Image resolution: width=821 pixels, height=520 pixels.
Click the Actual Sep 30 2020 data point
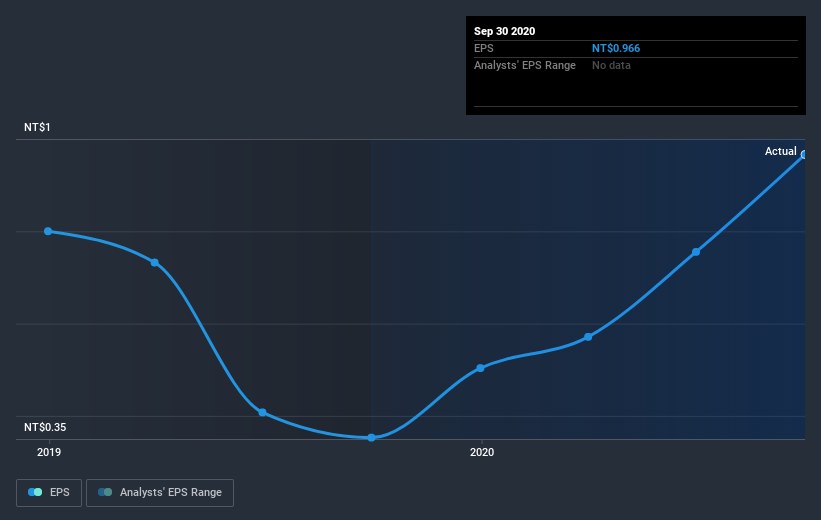coord(804,154)
